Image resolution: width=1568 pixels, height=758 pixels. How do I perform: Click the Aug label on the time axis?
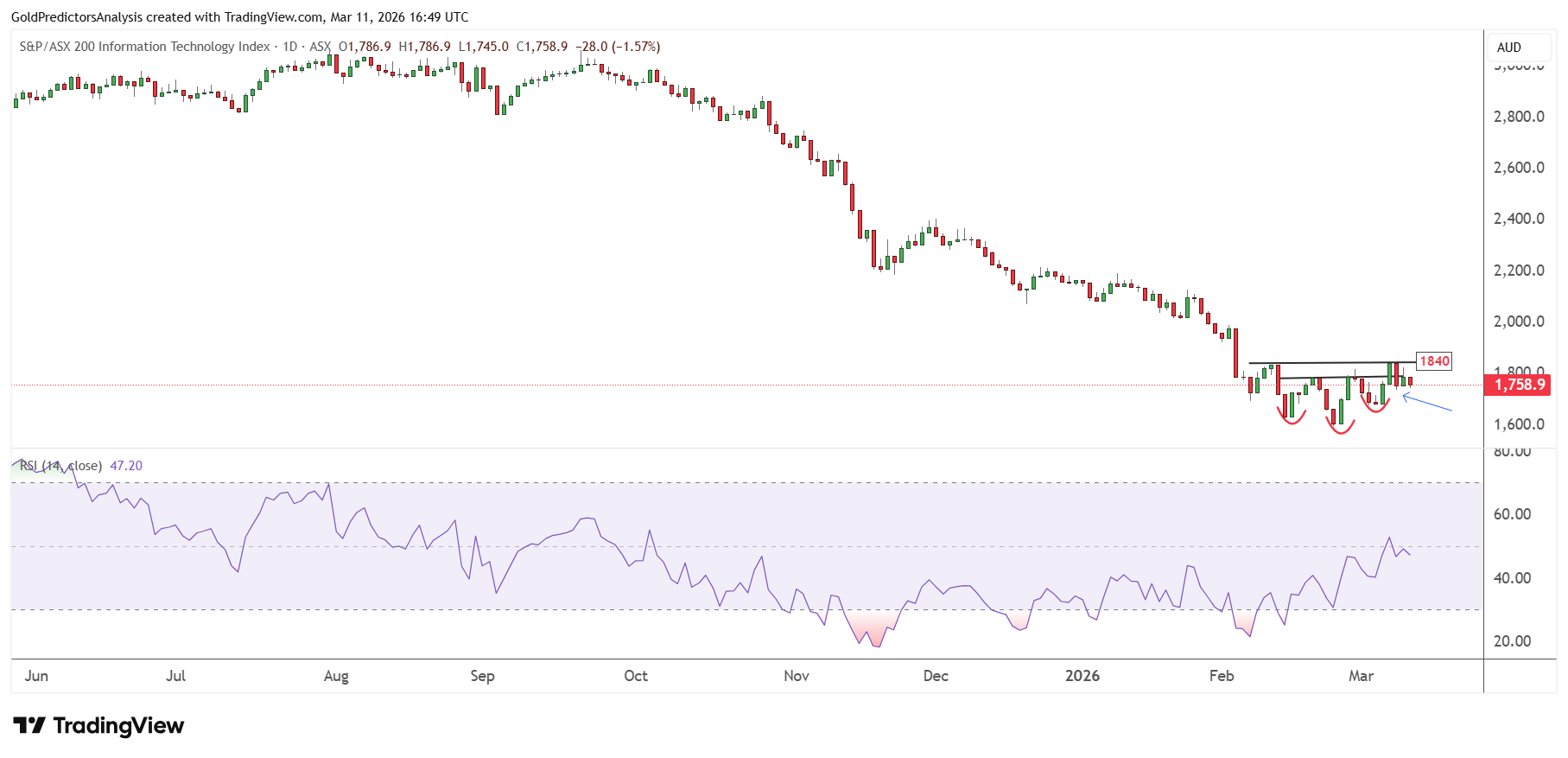pyautogui.click(x=336, y=676)
